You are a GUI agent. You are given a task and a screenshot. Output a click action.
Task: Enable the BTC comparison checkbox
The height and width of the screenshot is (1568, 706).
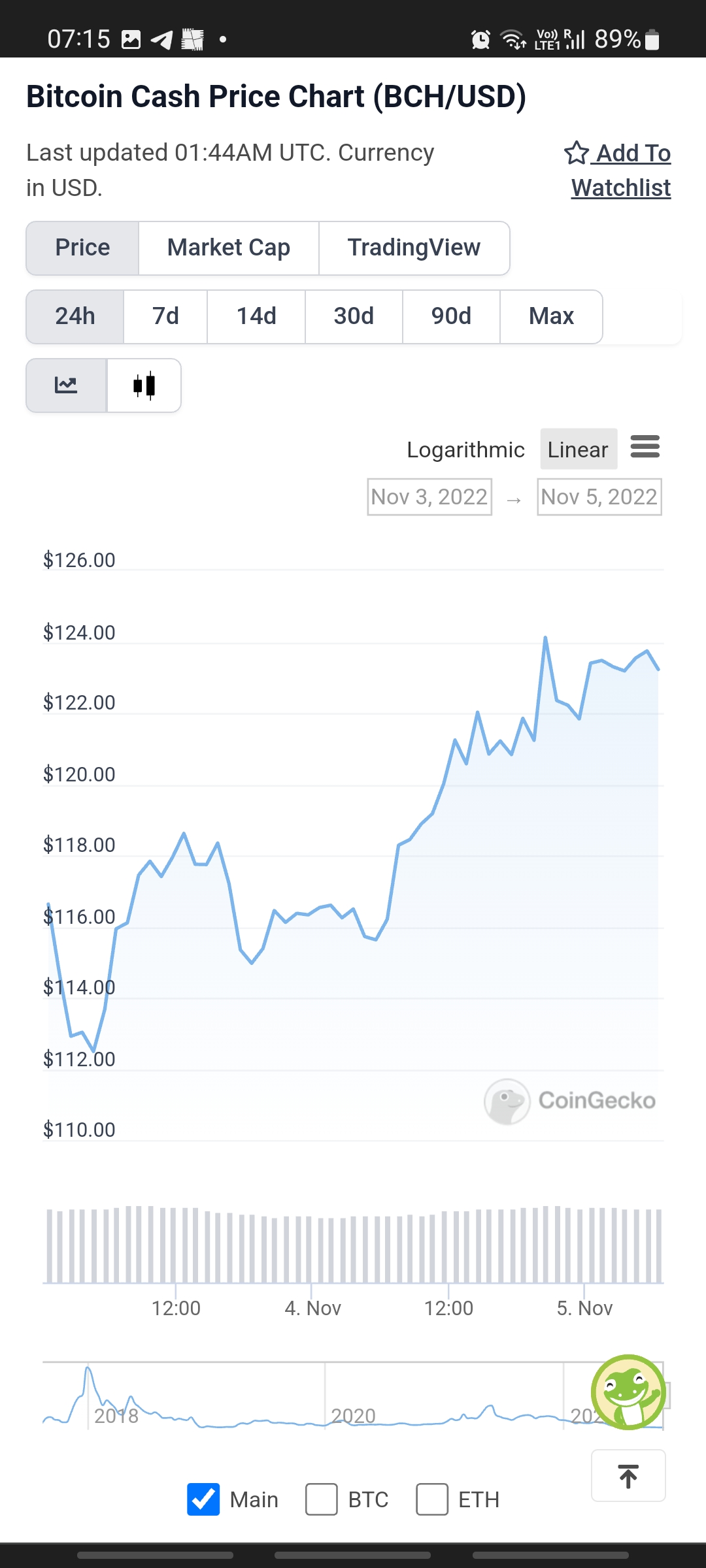click(x=322, y=1499)
